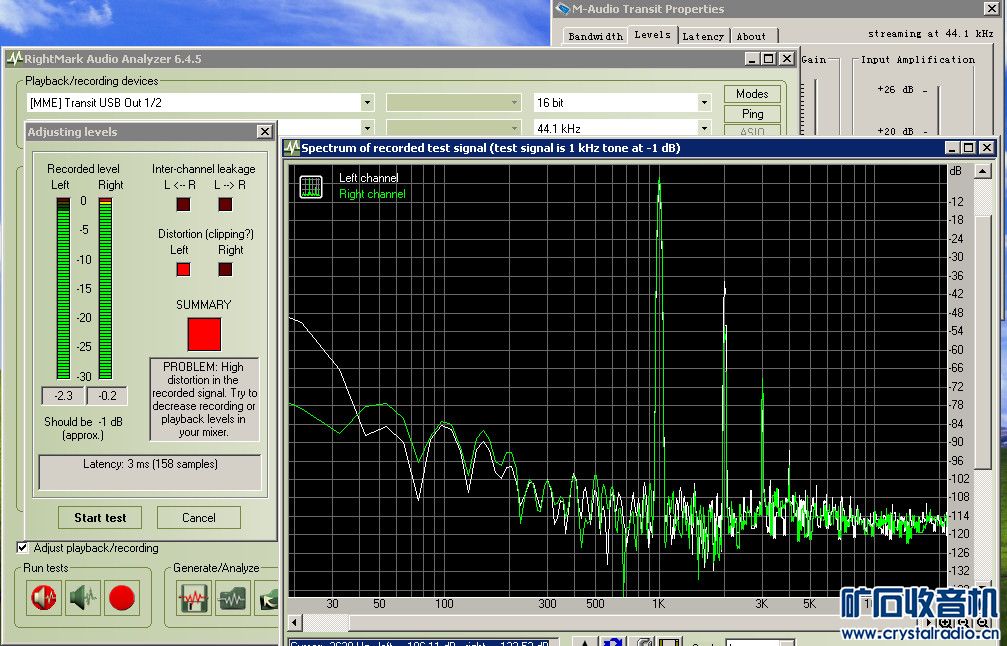Click the analyze WAV folder waveform icon
Screen dimensions: 1007x646
pyautogui.click(x=232, y=598)
